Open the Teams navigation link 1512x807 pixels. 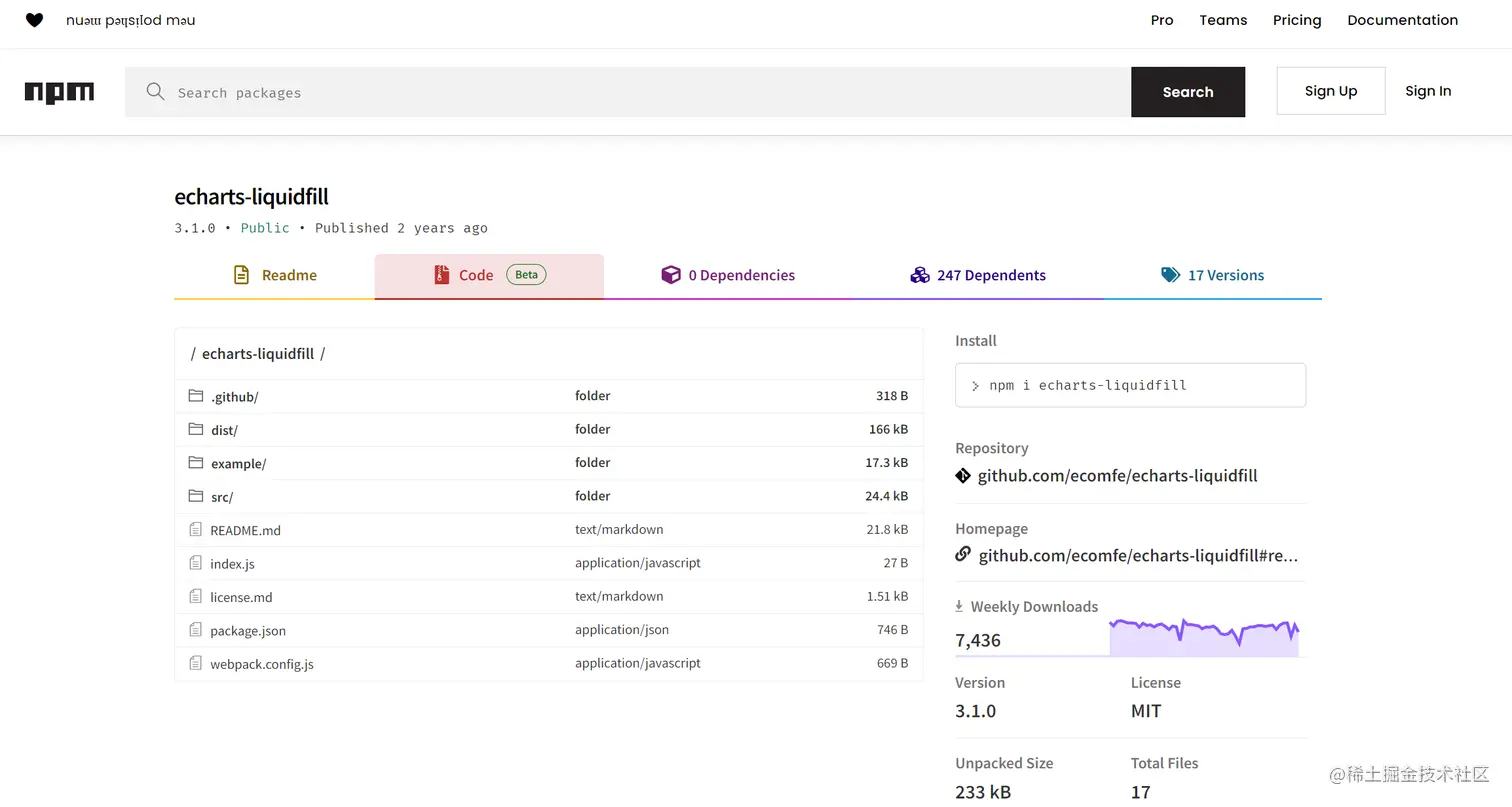coord(1223,20)
